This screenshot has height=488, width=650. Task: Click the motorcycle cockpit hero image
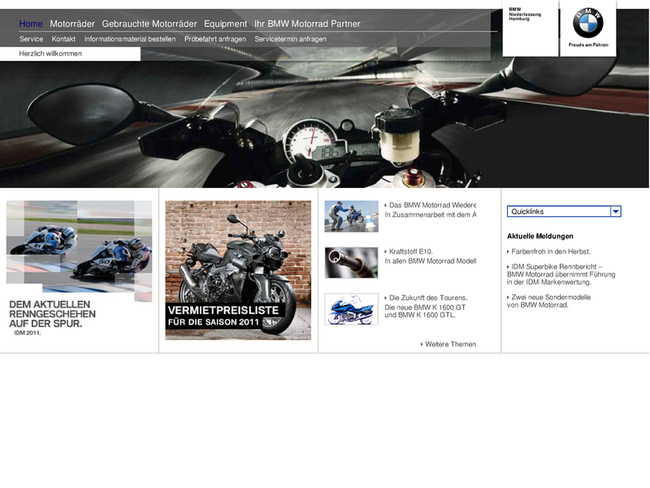pyautogui.click(x=325, y=124)
